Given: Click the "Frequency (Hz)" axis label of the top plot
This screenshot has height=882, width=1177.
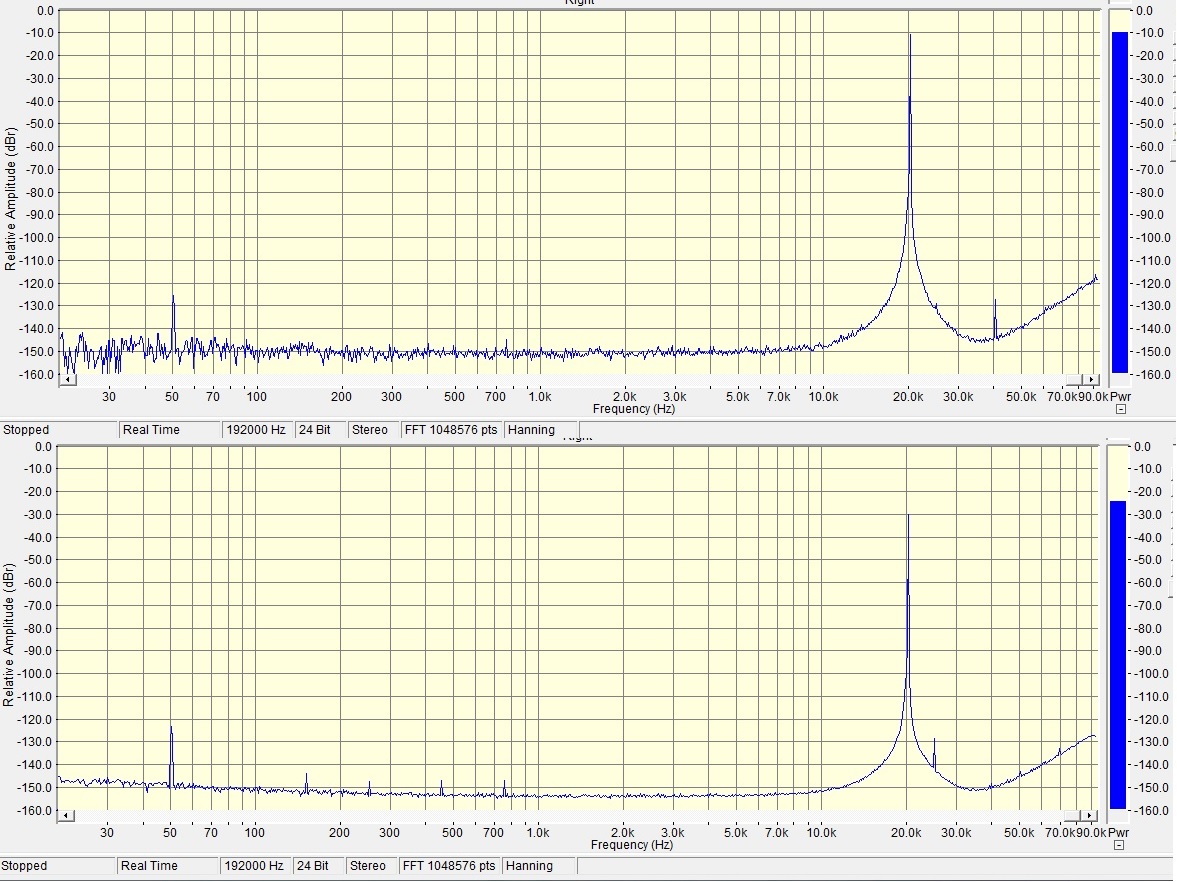Looking at the screenshot, I should (634, 409).
